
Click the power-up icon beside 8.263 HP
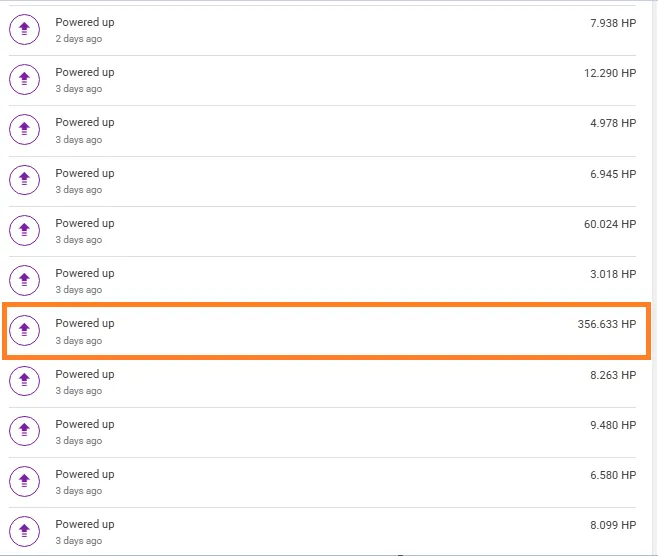click(x=24, y=381)
